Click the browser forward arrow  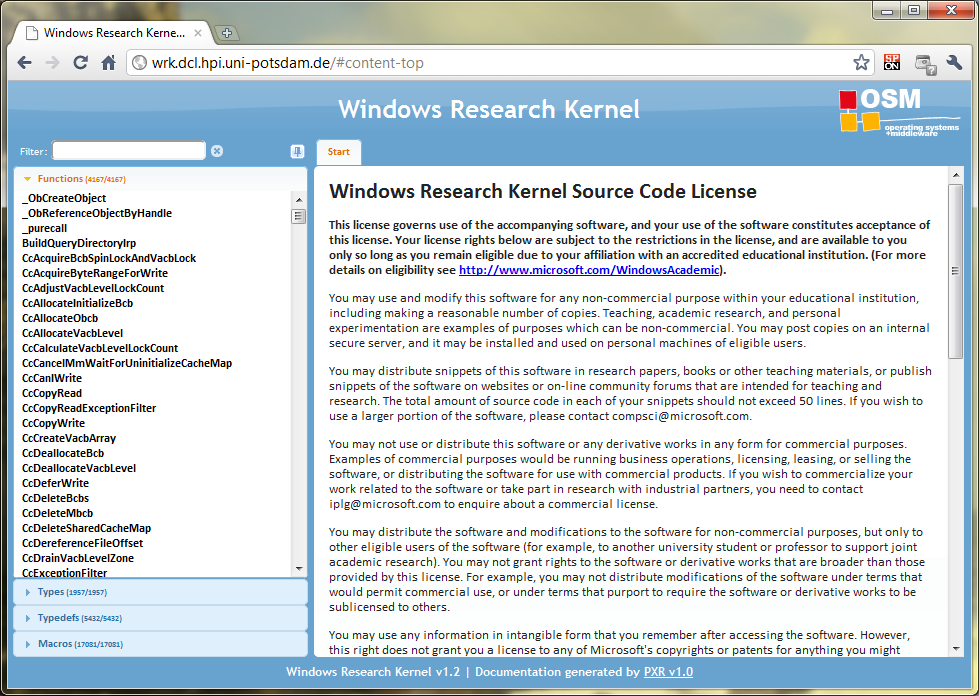pos(52,62)
